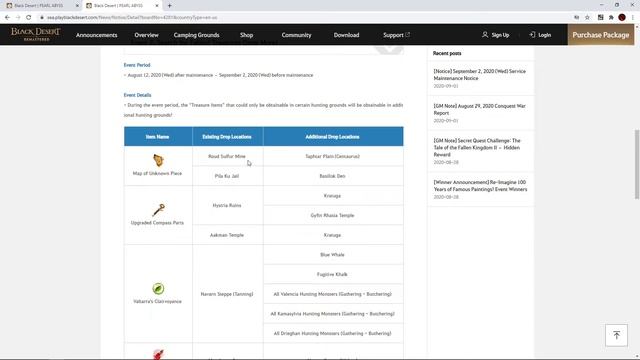Viewport: 640px width, 360px height.
Task: Click the All Valencia Hunting Monsters cell
Action: click(x=332, y=294)
